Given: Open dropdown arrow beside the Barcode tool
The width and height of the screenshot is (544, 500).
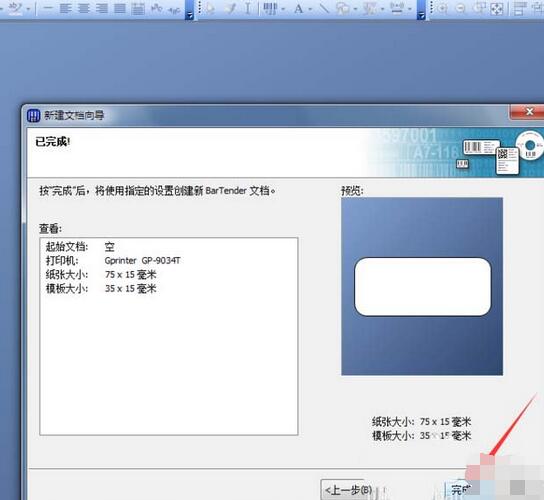Looking at the screenshot, I should pyautogui.click(x=283, y=9).
